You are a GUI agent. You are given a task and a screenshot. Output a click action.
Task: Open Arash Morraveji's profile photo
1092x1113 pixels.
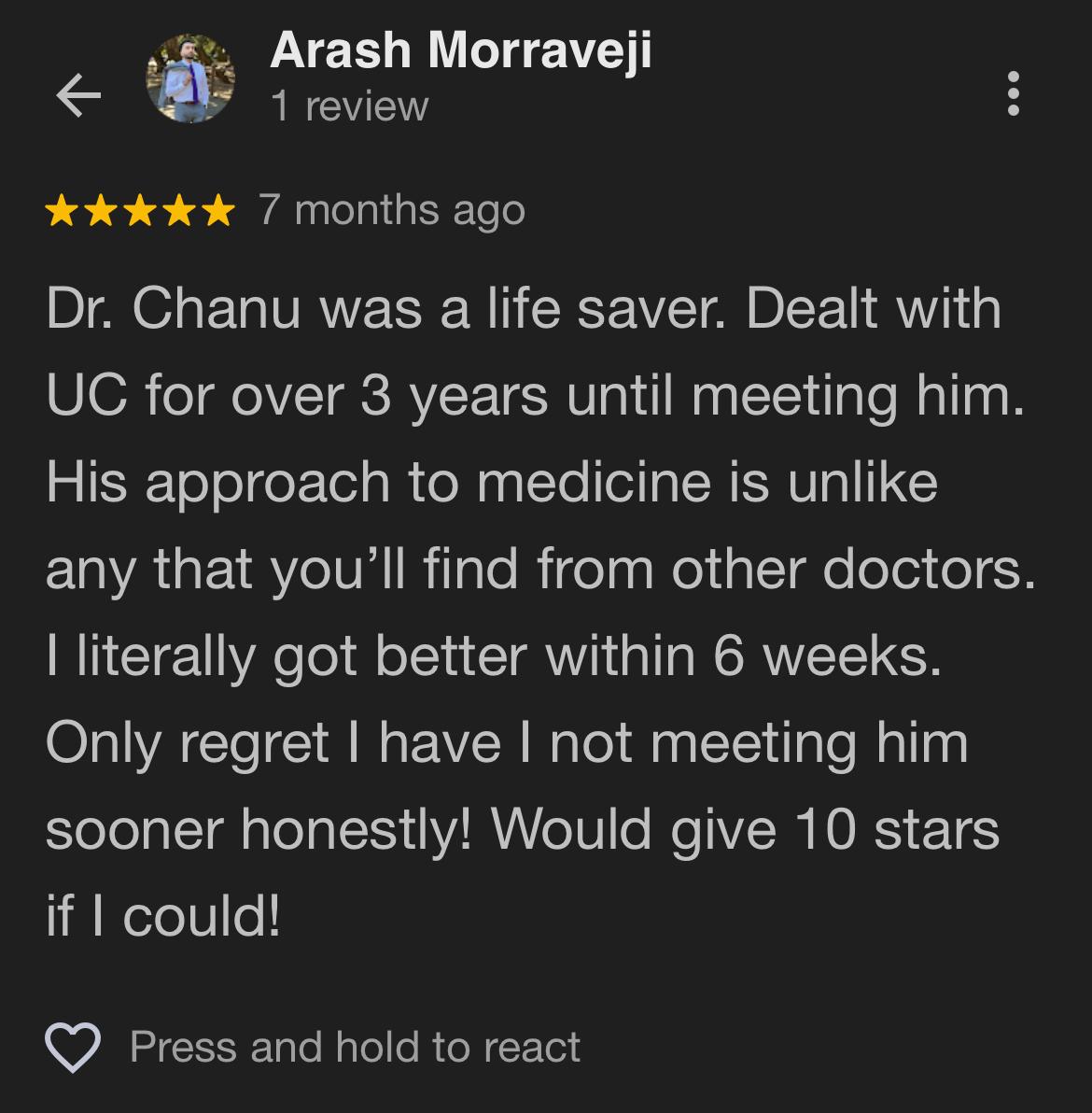click(x=190, y=78)
